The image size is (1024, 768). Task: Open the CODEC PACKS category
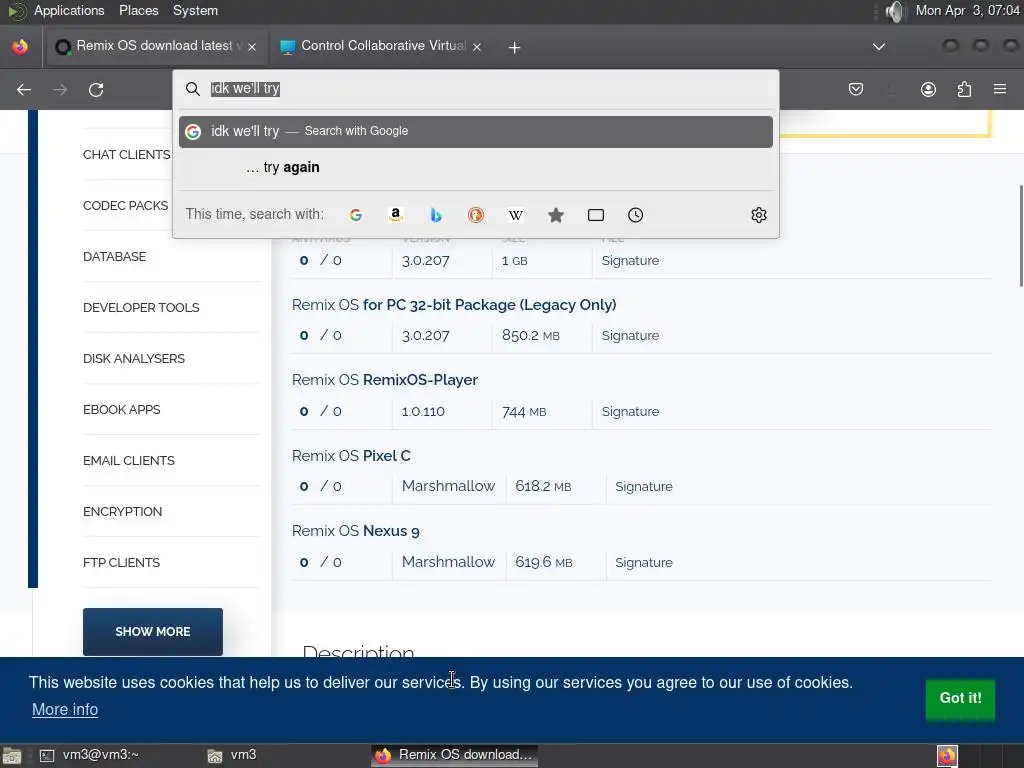[125, 206]
